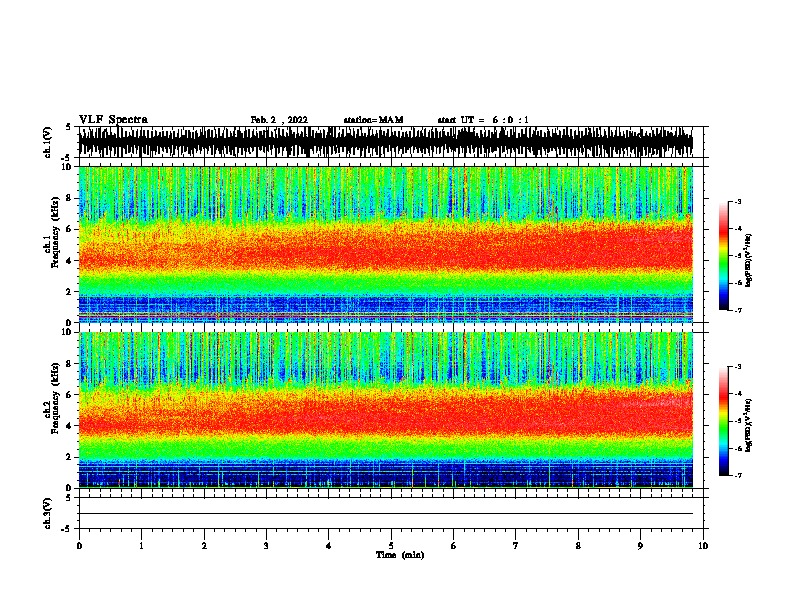Click the ch.2 frequency tick "2"
The height and width of the screenshot is (612, 792).
(69, 457)
